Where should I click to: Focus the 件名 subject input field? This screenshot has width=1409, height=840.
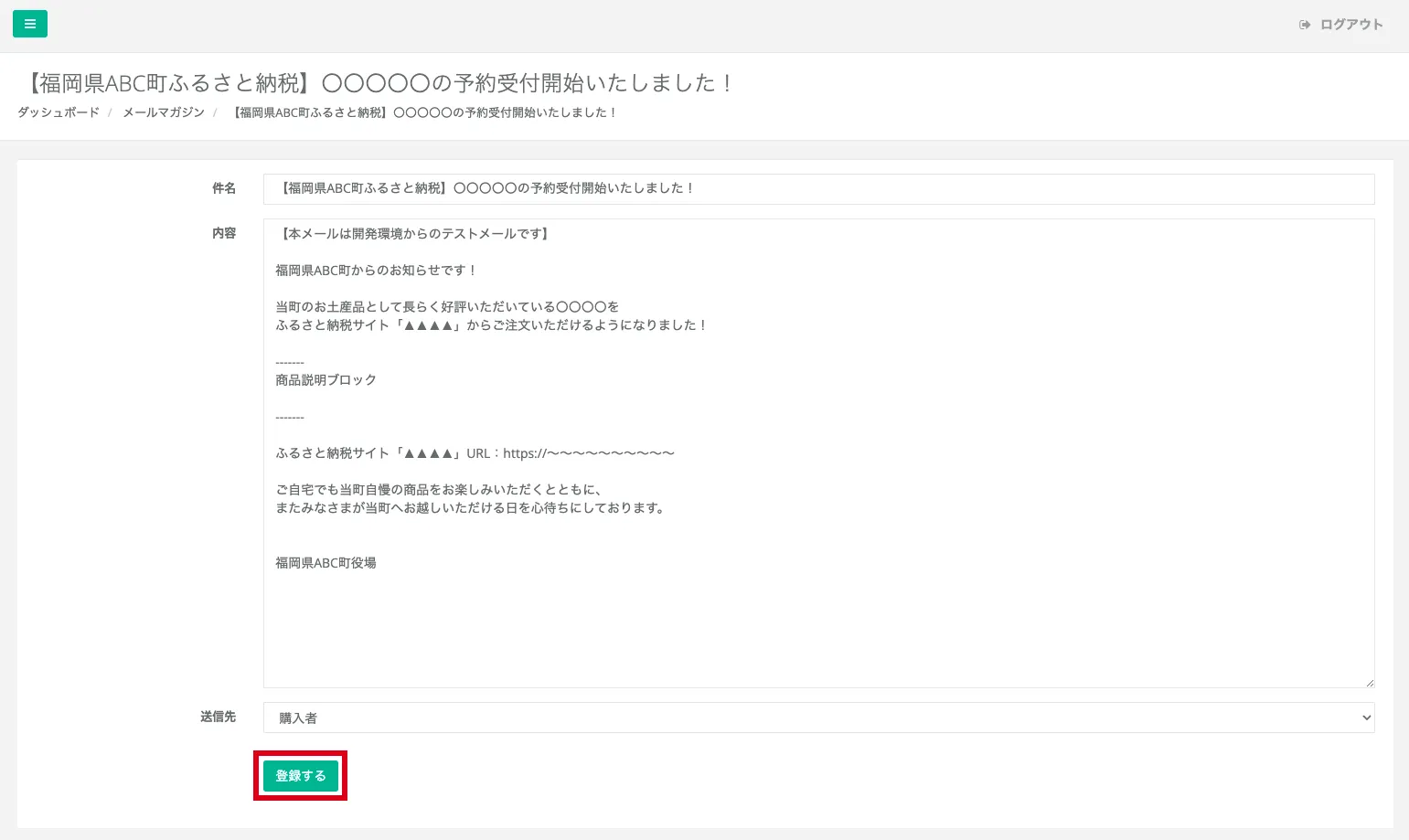click(x=817, y=189)
